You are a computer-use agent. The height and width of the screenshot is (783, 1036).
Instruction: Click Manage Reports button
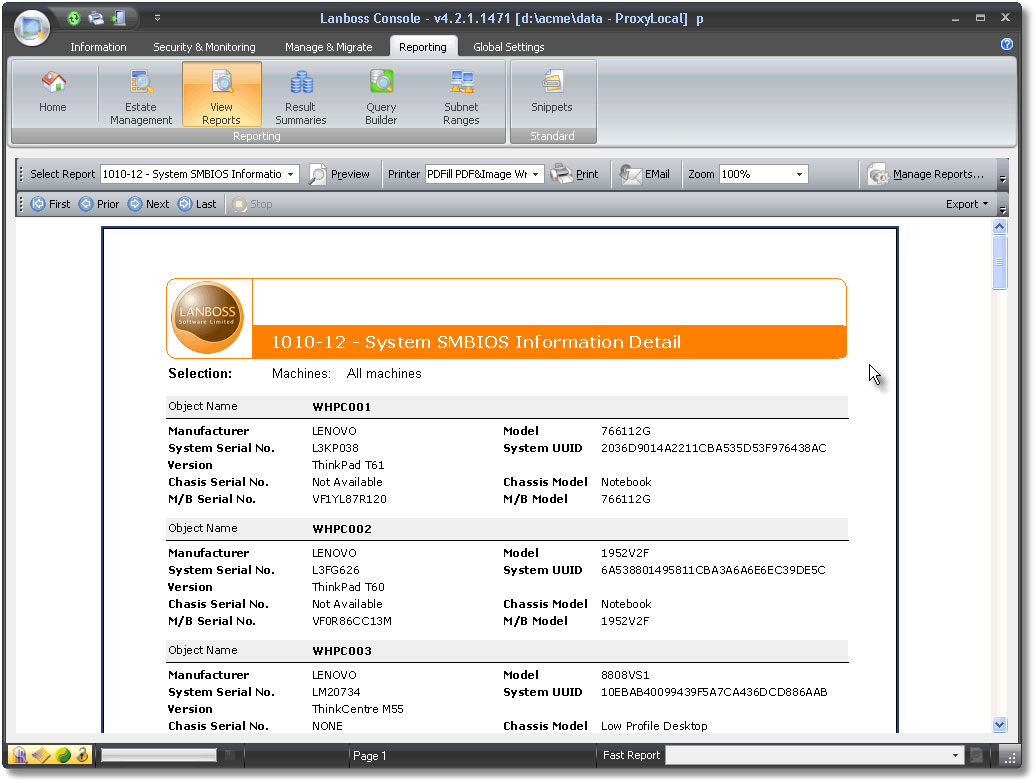[x=926, y=174]
